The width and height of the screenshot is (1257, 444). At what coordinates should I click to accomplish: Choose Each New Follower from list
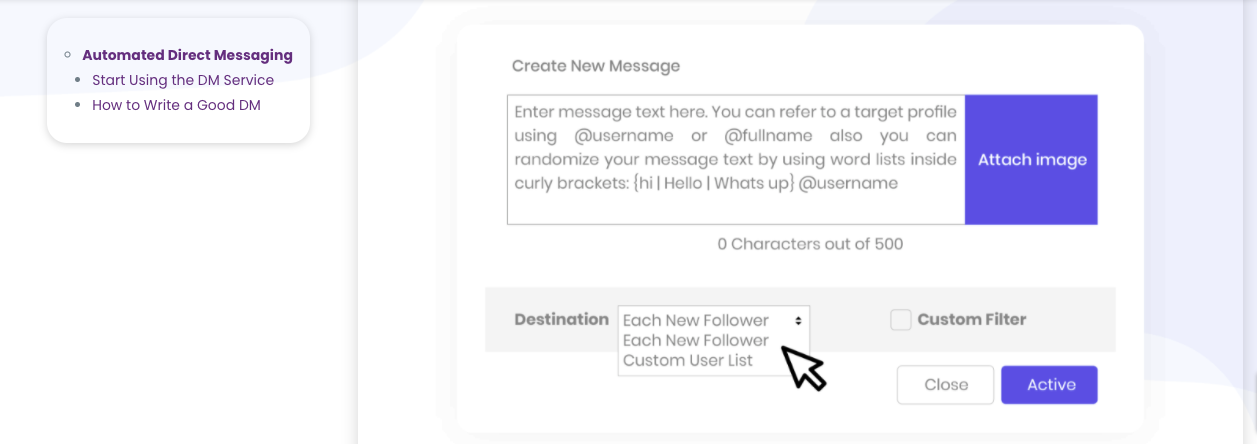coord(695,340)
